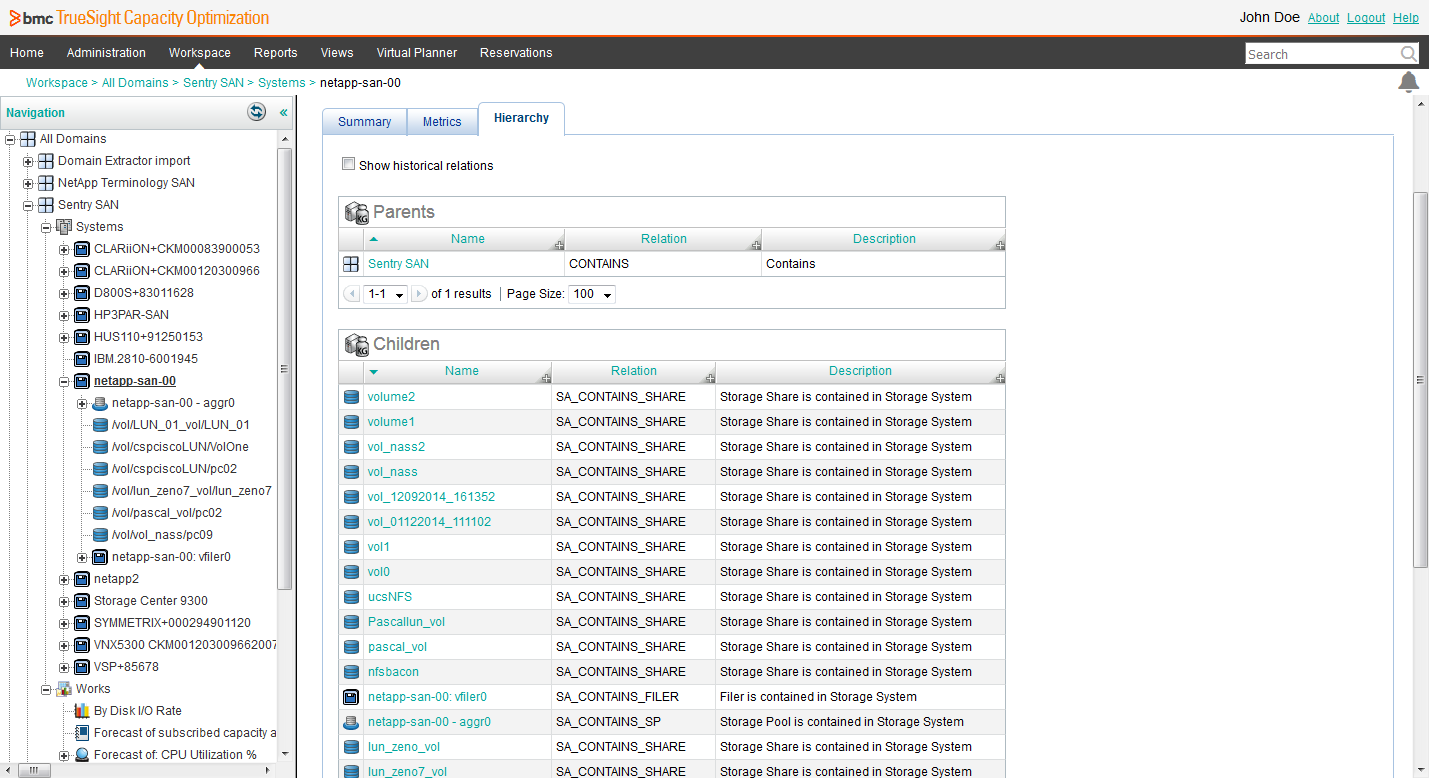
Task: Click the By Disk I/O Rate chart icon
Action: tap(82, 711)
